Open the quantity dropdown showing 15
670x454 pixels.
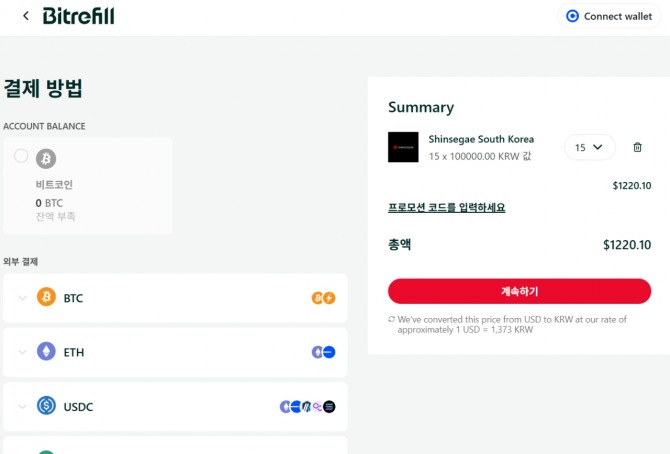[x=589, y=147]
